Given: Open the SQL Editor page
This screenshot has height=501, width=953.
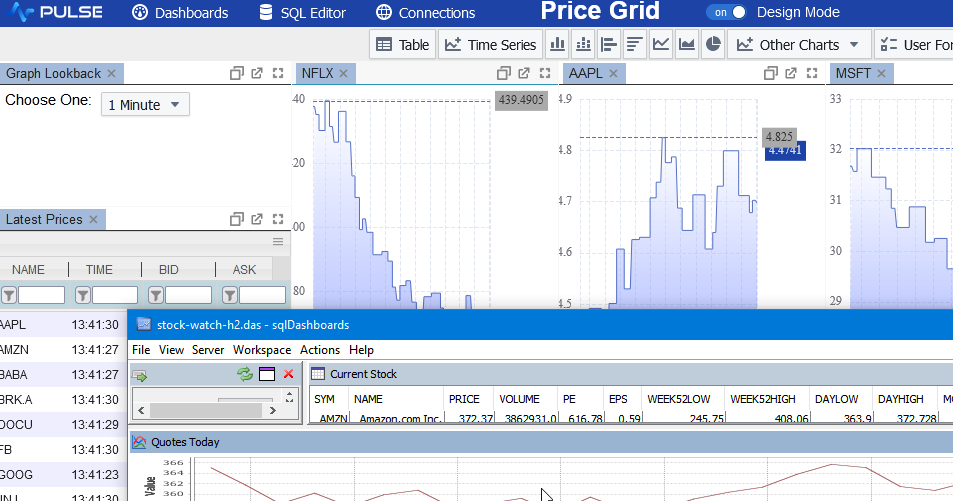Looking at the screenshot, I should 302,13.
